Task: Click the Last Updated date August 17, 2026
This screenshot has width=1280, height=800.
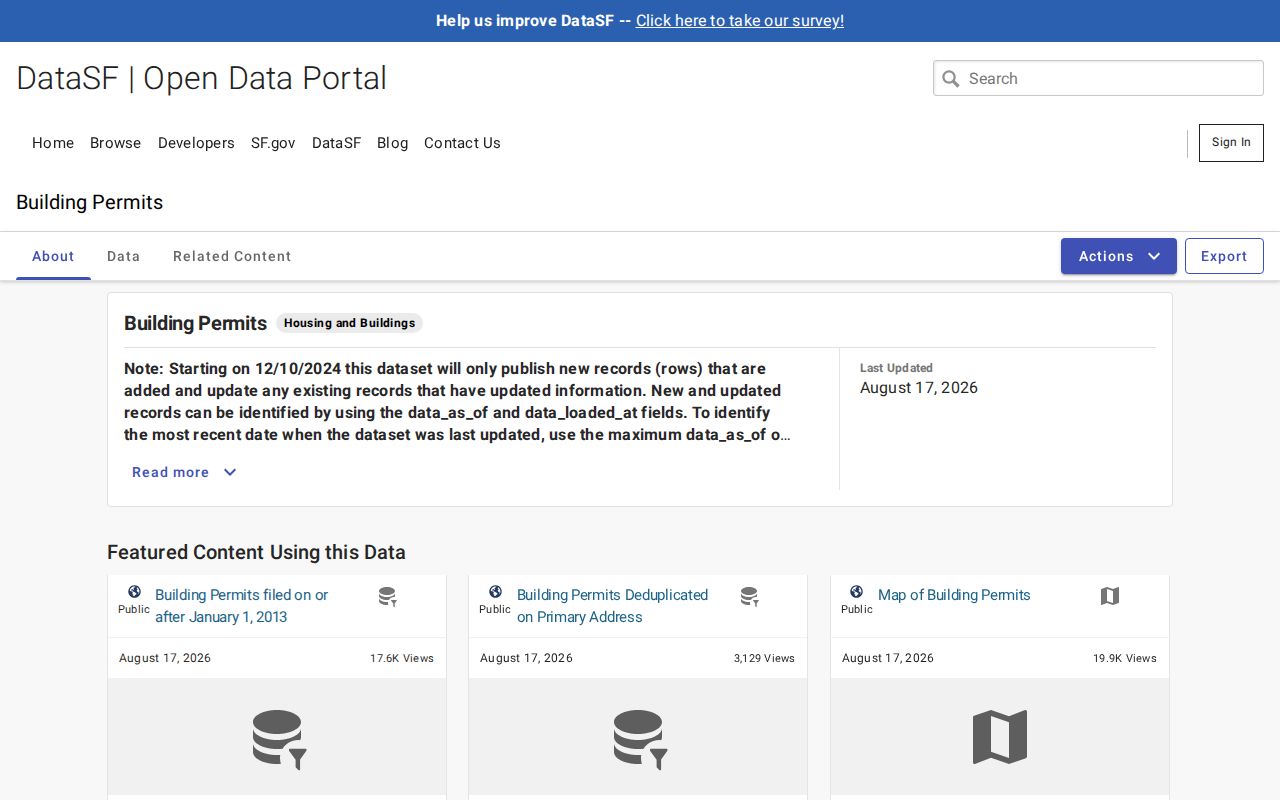Action: point(919,388)
